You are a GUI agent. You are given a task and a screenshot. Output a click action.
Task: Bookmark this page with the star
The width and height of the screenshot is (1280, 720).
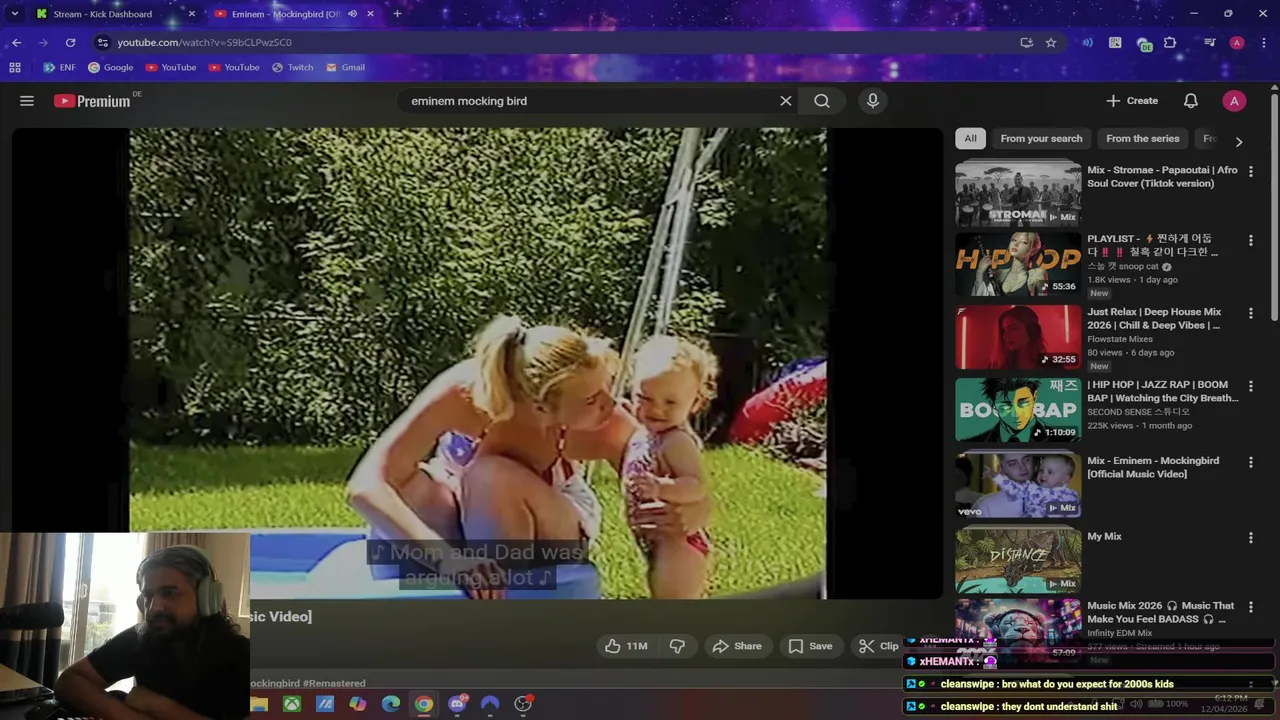pyautogui.click(x=1051, y=42)
